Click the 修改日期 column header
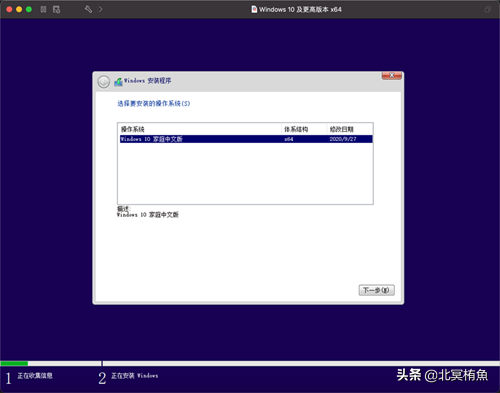Screen dimensions: 500x393 [x=341, y=129]
